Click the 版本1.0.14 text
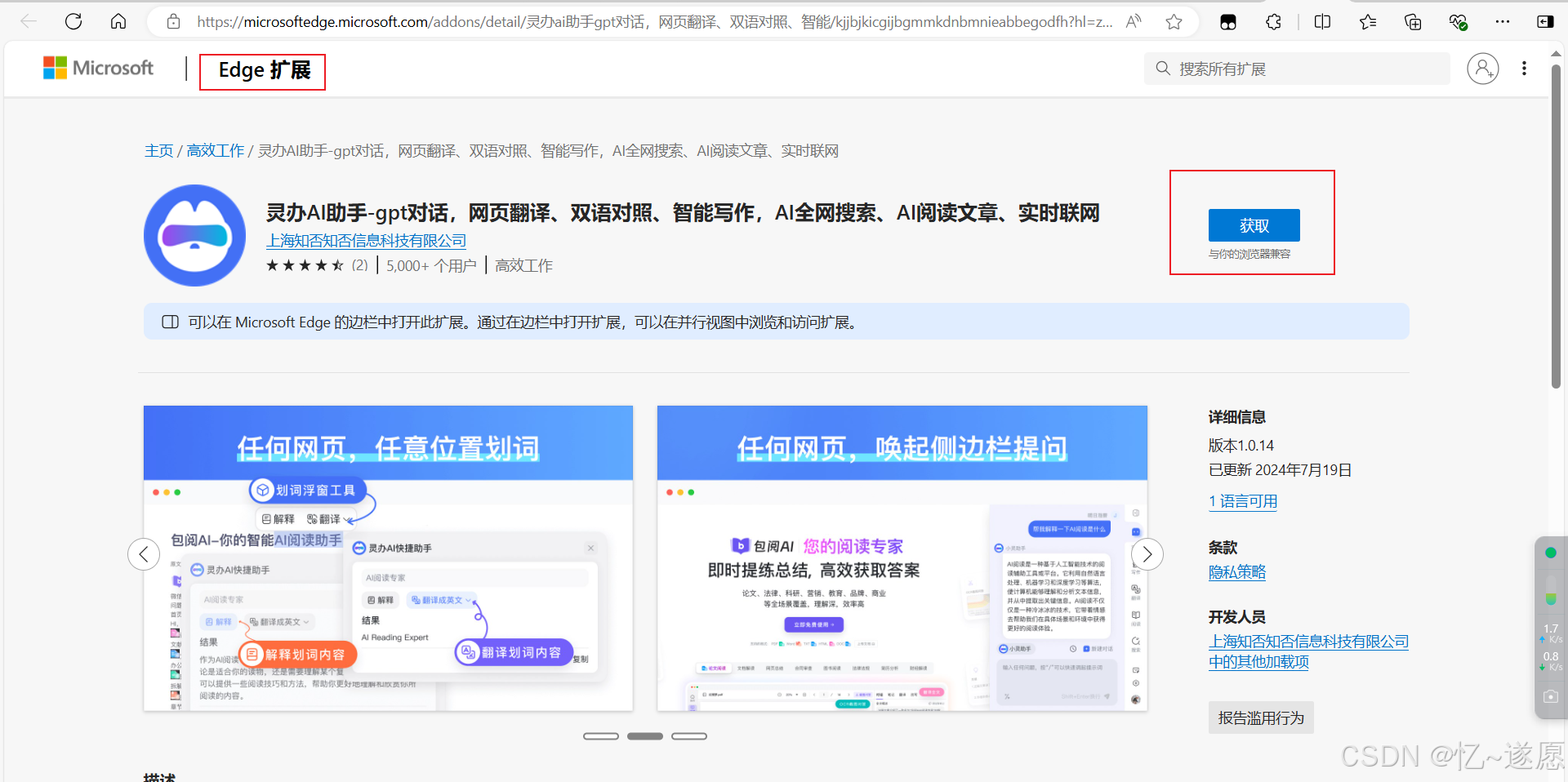 [x=1241, y=446]
